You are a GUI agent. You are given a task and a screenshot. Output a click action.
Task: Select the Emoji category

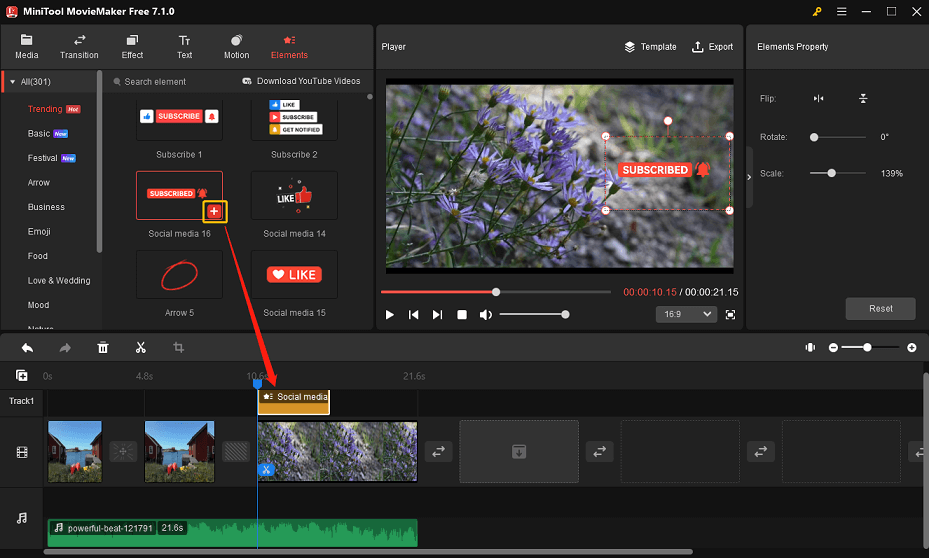[x=39, y=232]
